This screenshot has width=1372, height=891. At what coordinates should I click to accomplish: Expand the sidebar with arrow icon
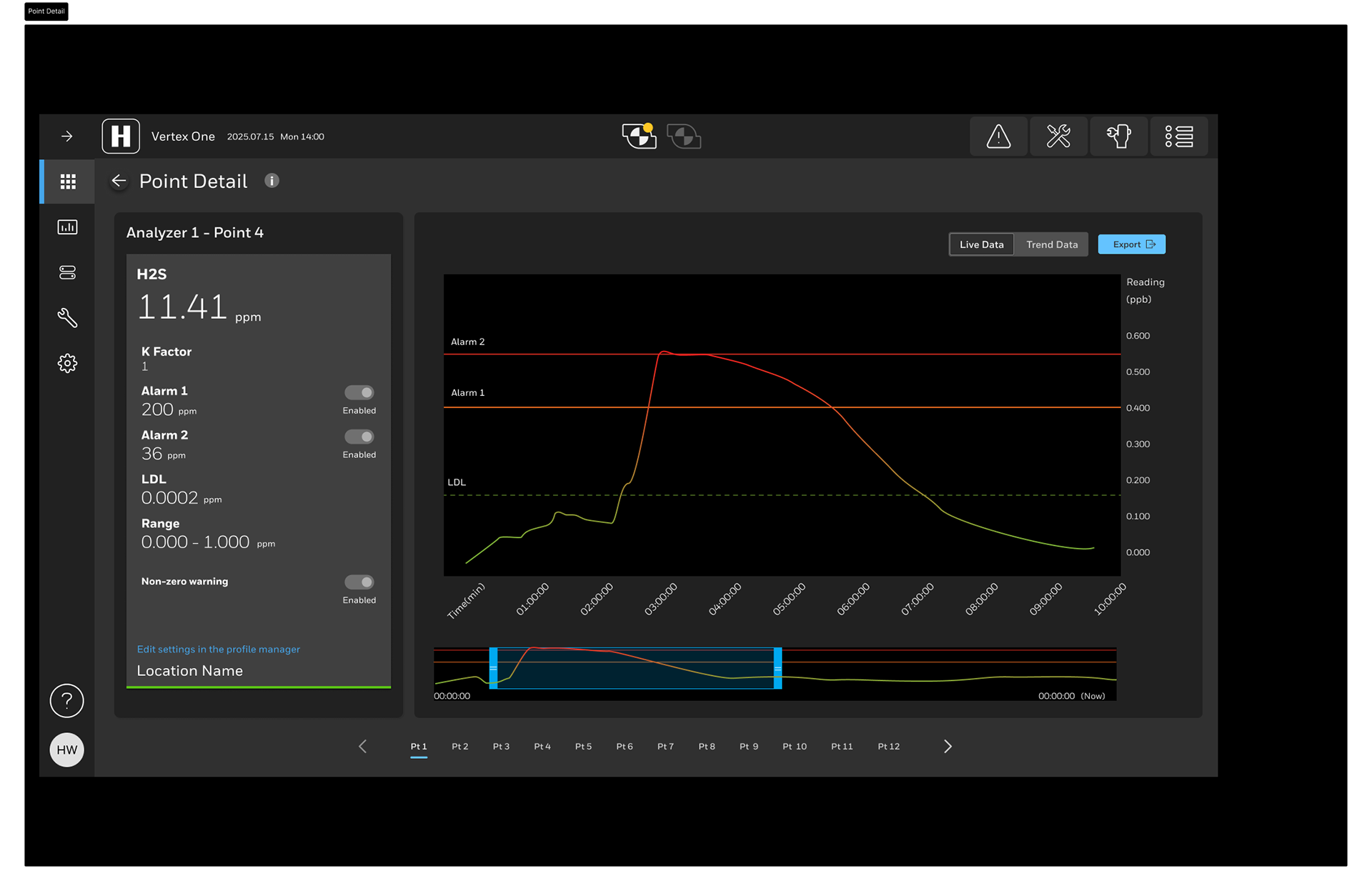click(x=67, y=136)
